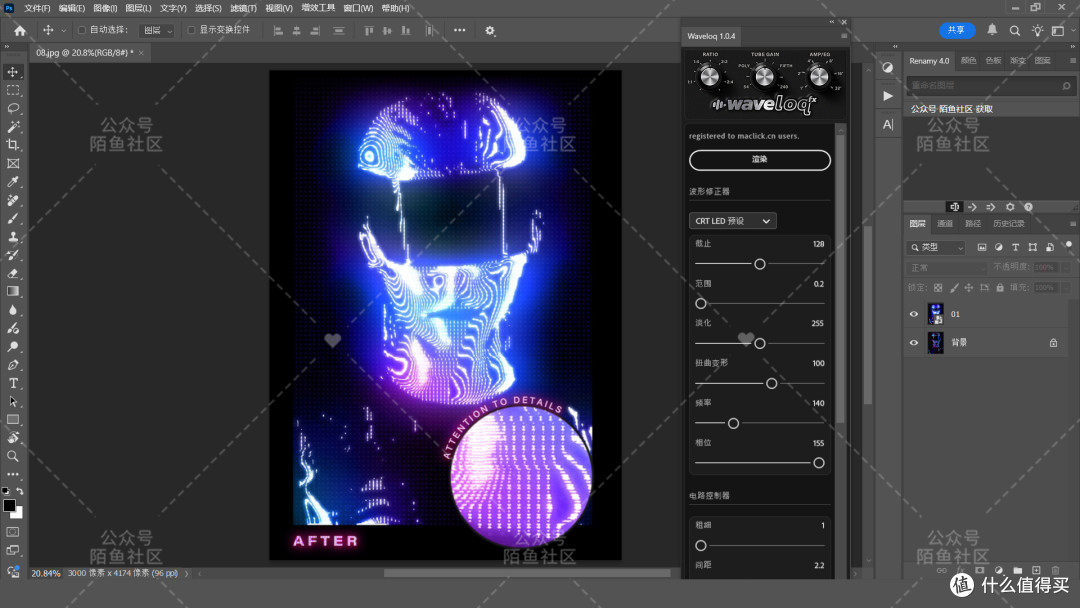Screen dimensions: 1080x608
Task: Select the Zoom tool in toolbar
Action: (x=13, y=456)
